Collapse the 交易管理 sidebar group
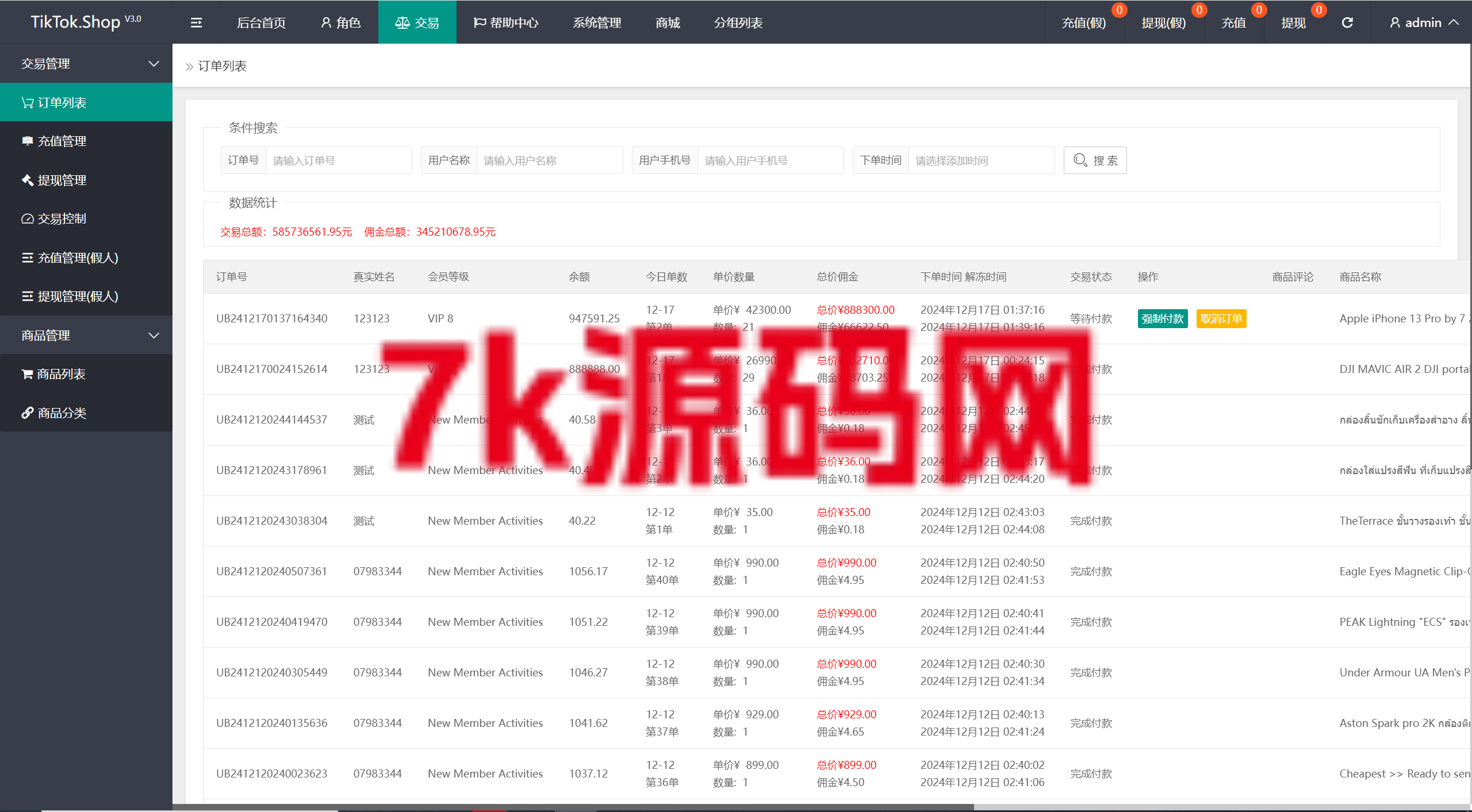Screen dimensions: 1472x812 tap(86, 63)
